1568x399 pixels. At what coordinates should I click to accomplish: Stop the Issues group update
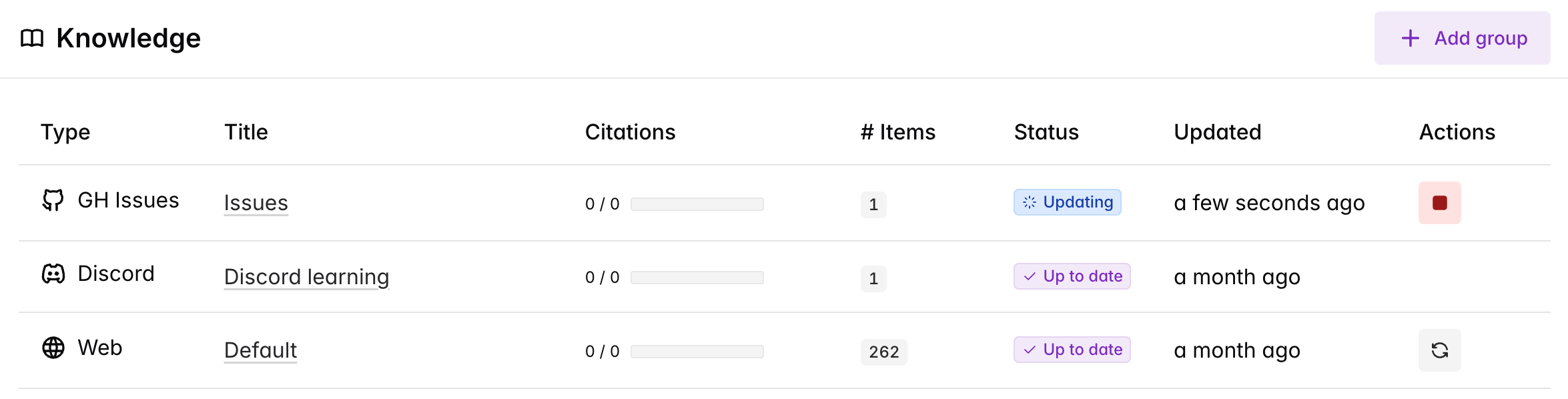(x=1439, y=203)
